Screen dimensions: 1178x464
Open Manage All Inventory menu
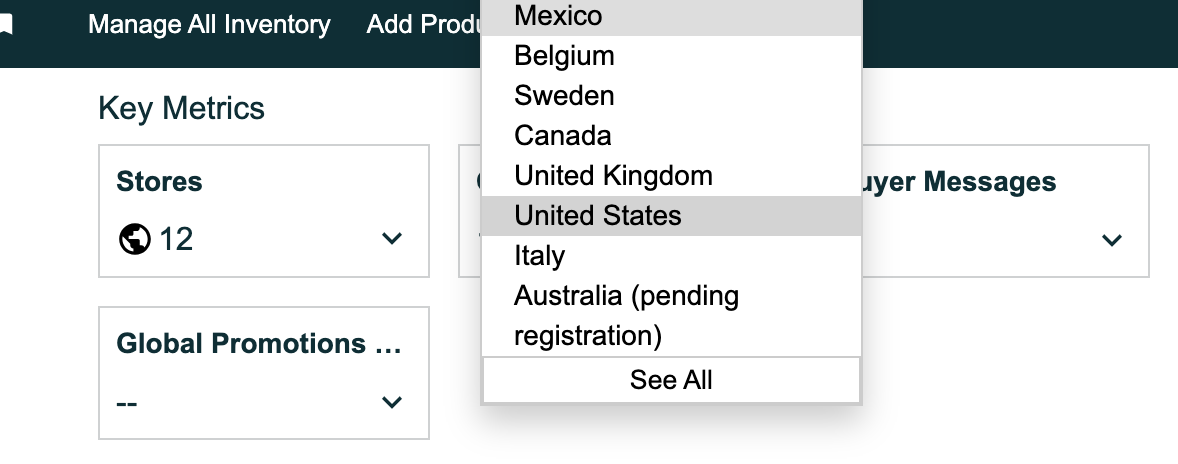(x=209, y=25)
